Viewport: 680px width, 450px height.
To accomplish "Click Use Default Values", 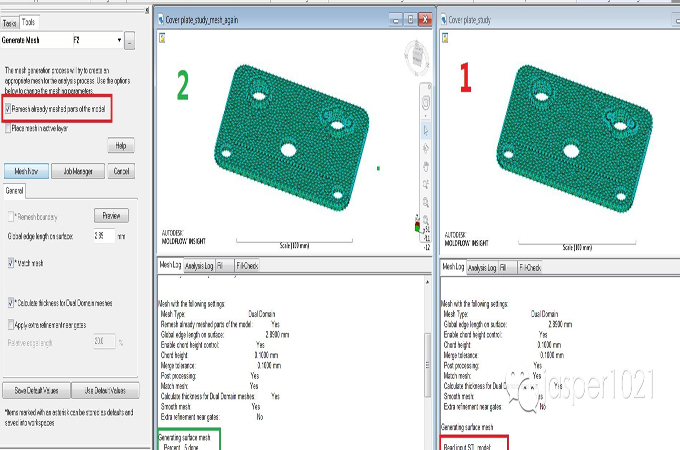I will [105, 391].
